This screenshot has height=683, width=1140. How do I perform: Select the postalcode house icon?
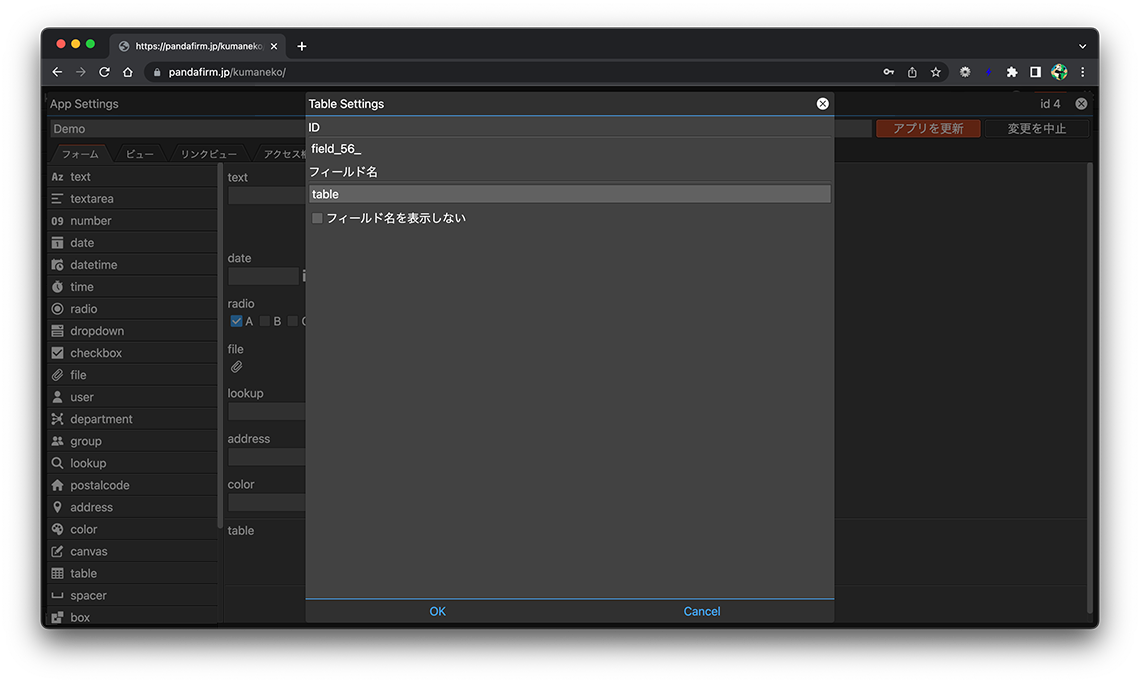pyautogui.click(x=57, y=485)
